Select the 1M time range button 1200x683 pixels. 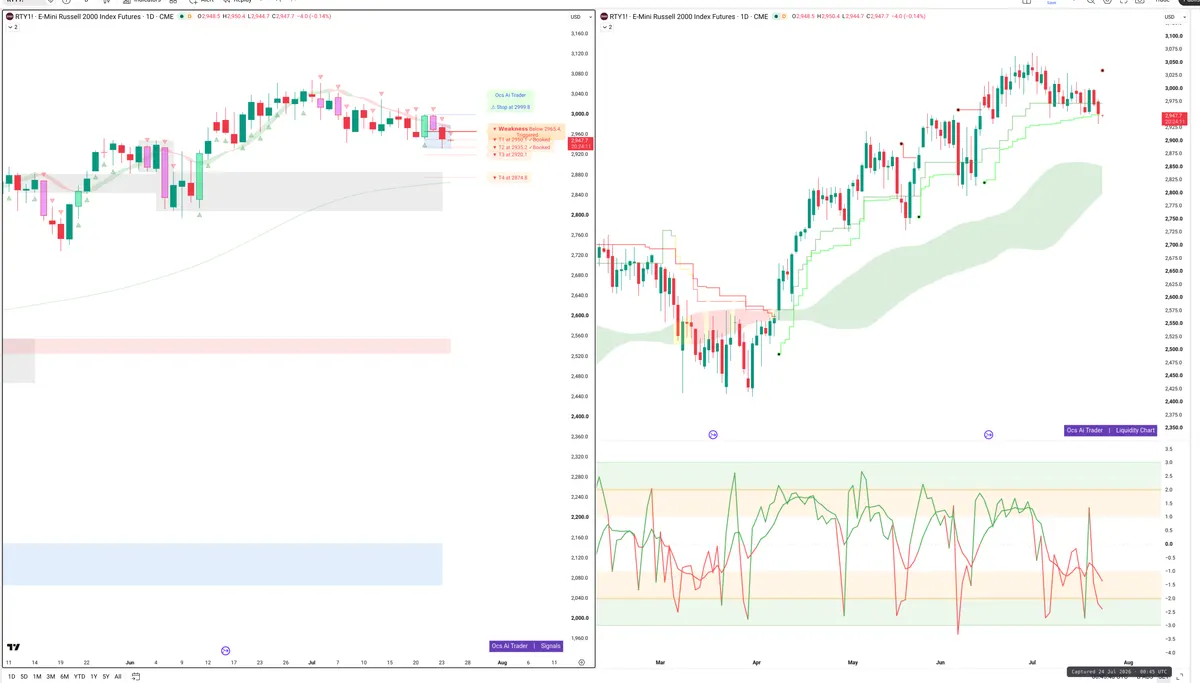click(37, 676)
